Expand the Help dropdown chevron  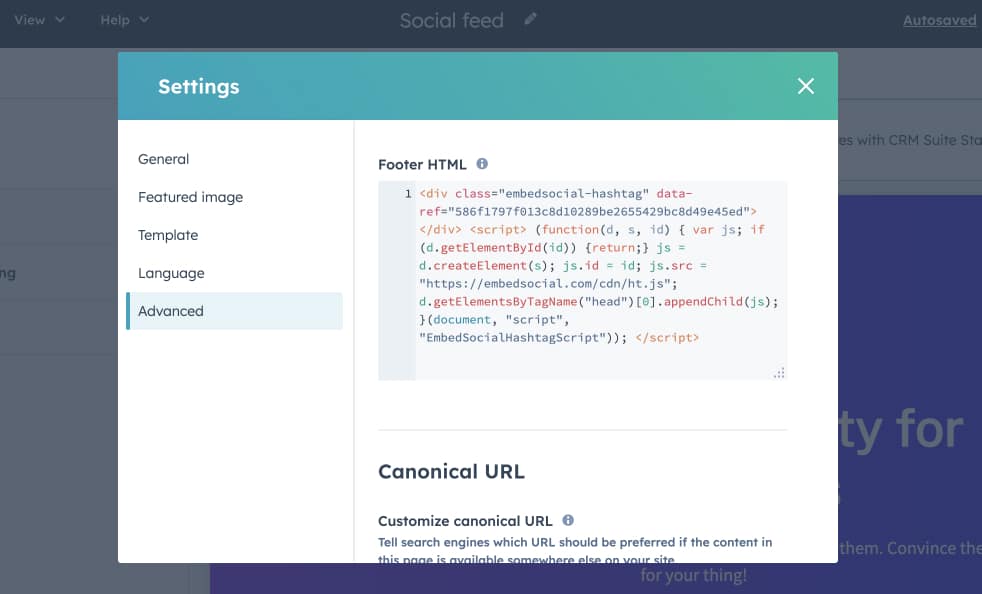[x=144, y=20]
